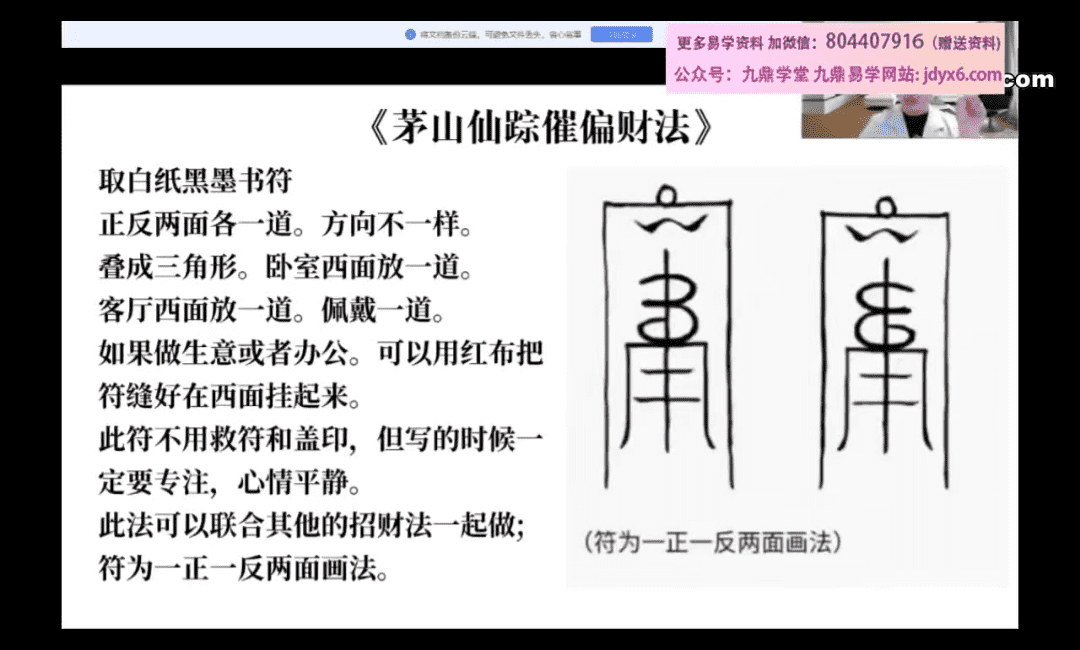1080x650 pixels.
Task: Click the (赠送资料) text in pink banner
Action: pos(966,43)
